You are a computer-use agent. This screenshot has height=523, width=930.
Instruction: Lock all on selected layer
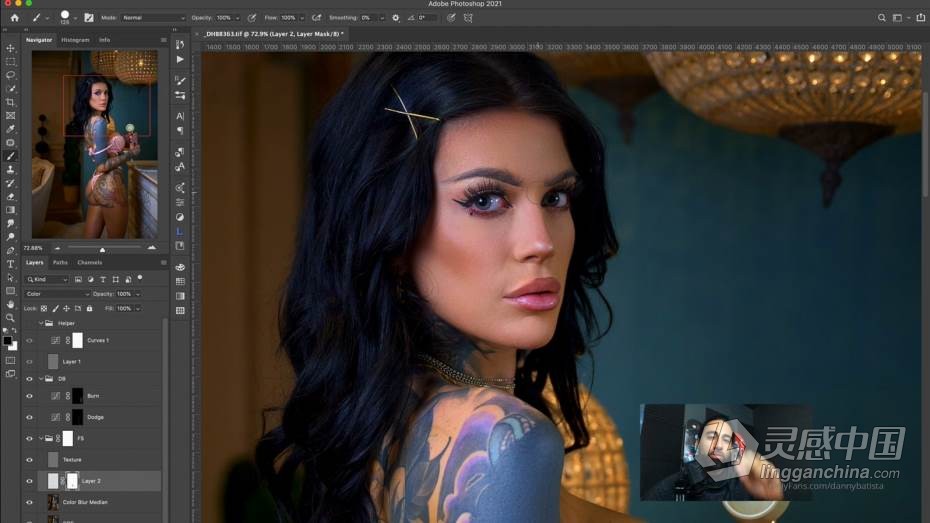point(90,308)
